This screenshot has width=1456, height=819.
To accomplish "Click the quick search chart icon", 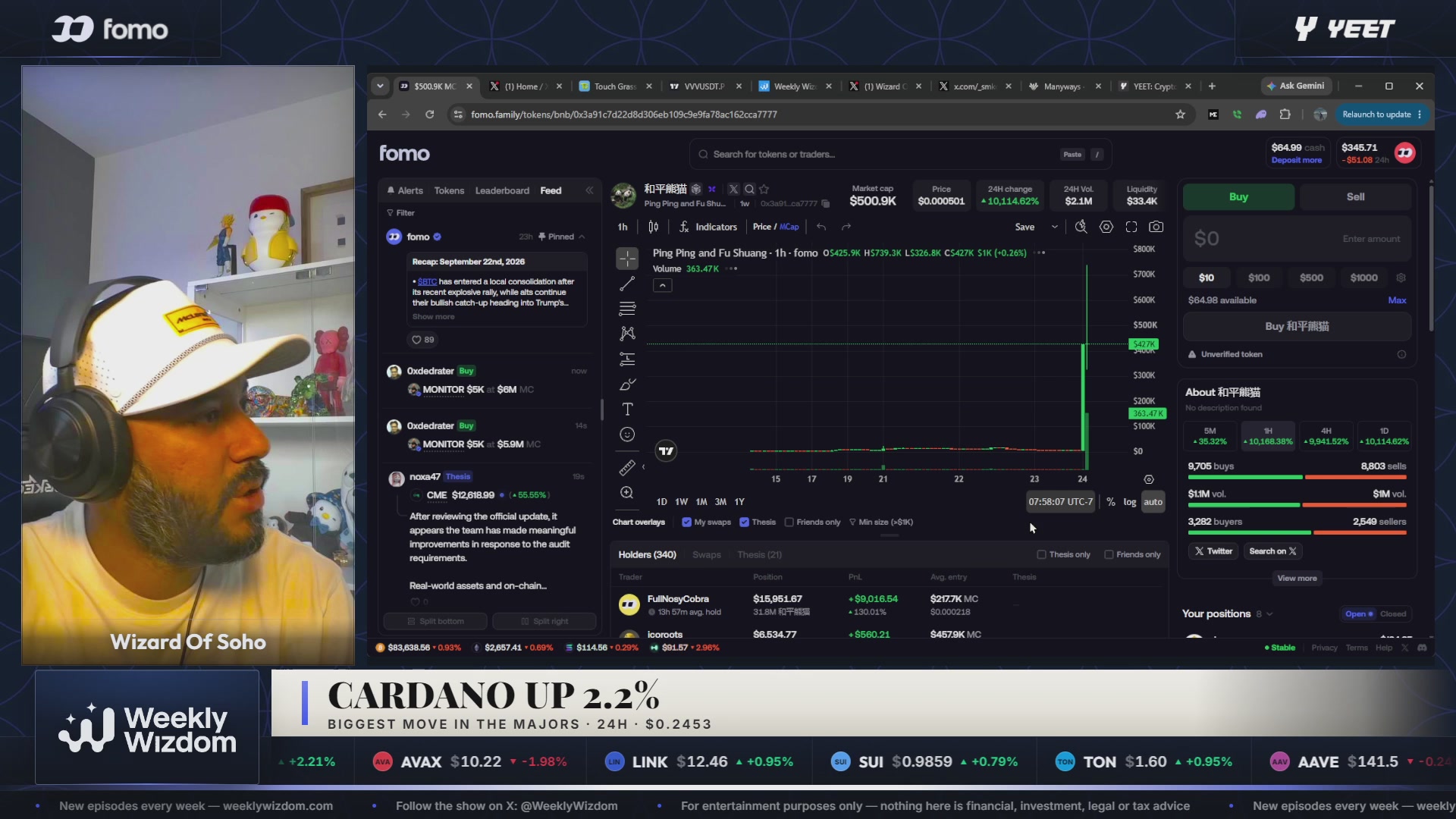I will (x=1081, y=227).
